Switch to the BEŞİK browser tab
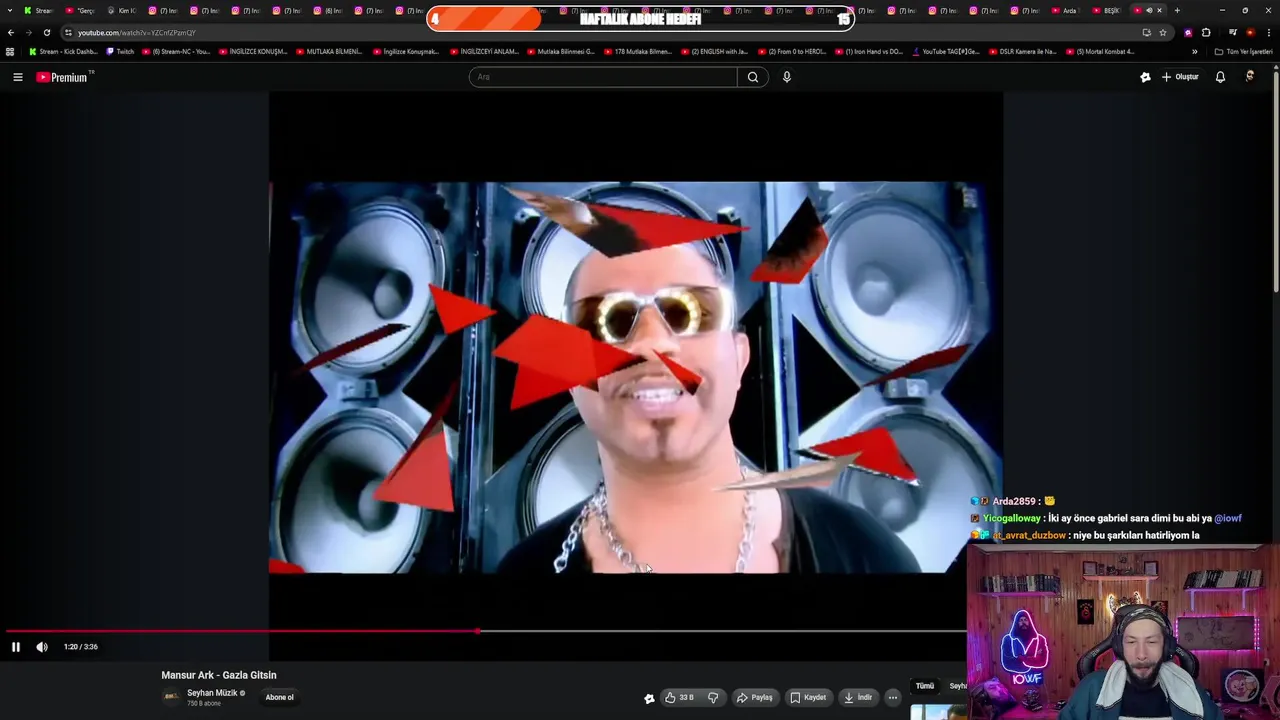Screen dimensions: 1280x720 1106,10
